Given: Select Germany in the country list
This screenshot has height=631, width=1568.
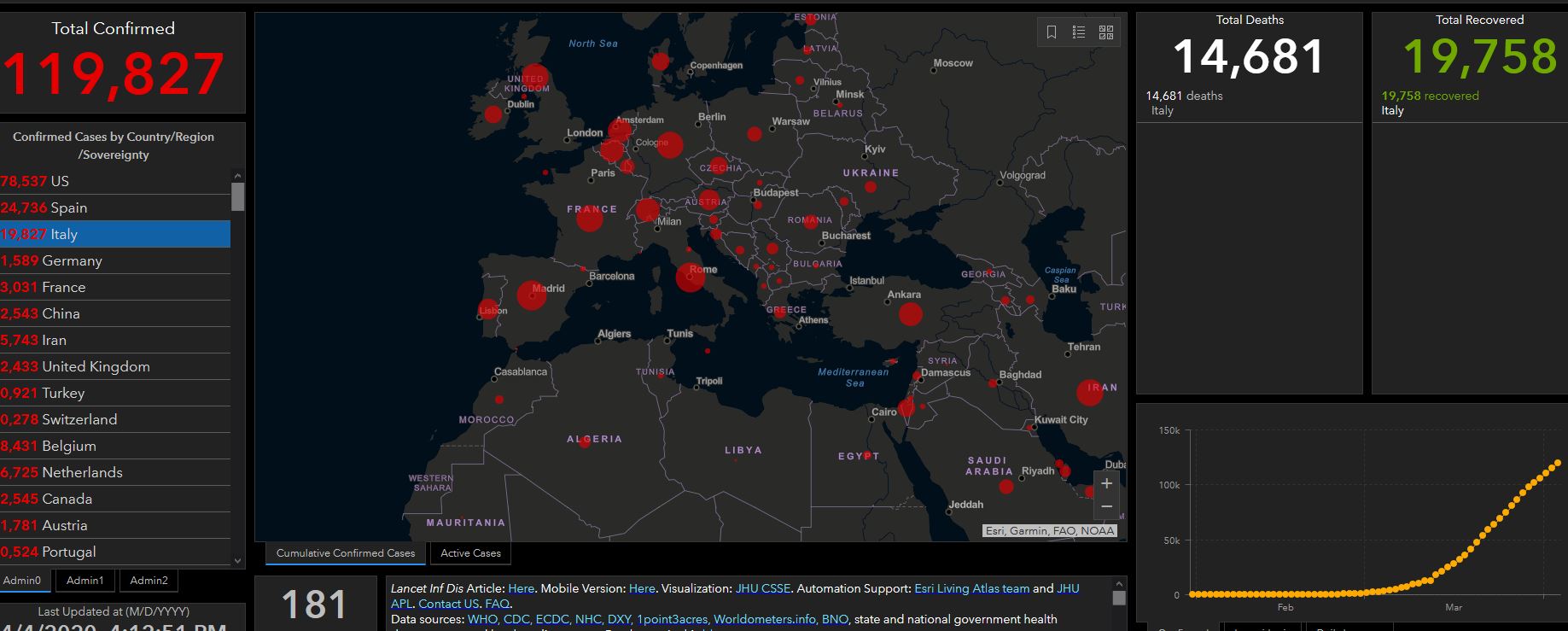Looking at the screenshot, I should pos(115,260).
